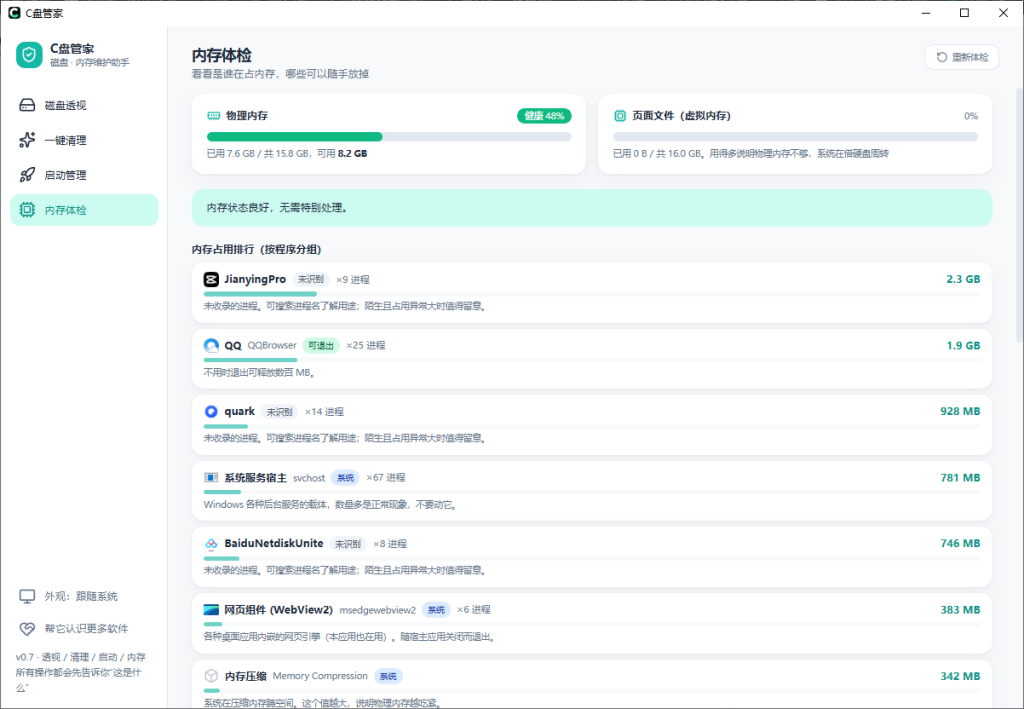Select the 383 MB memory value
The width and height of the screenshot is (1024, 709).
(x=960, y=610)
